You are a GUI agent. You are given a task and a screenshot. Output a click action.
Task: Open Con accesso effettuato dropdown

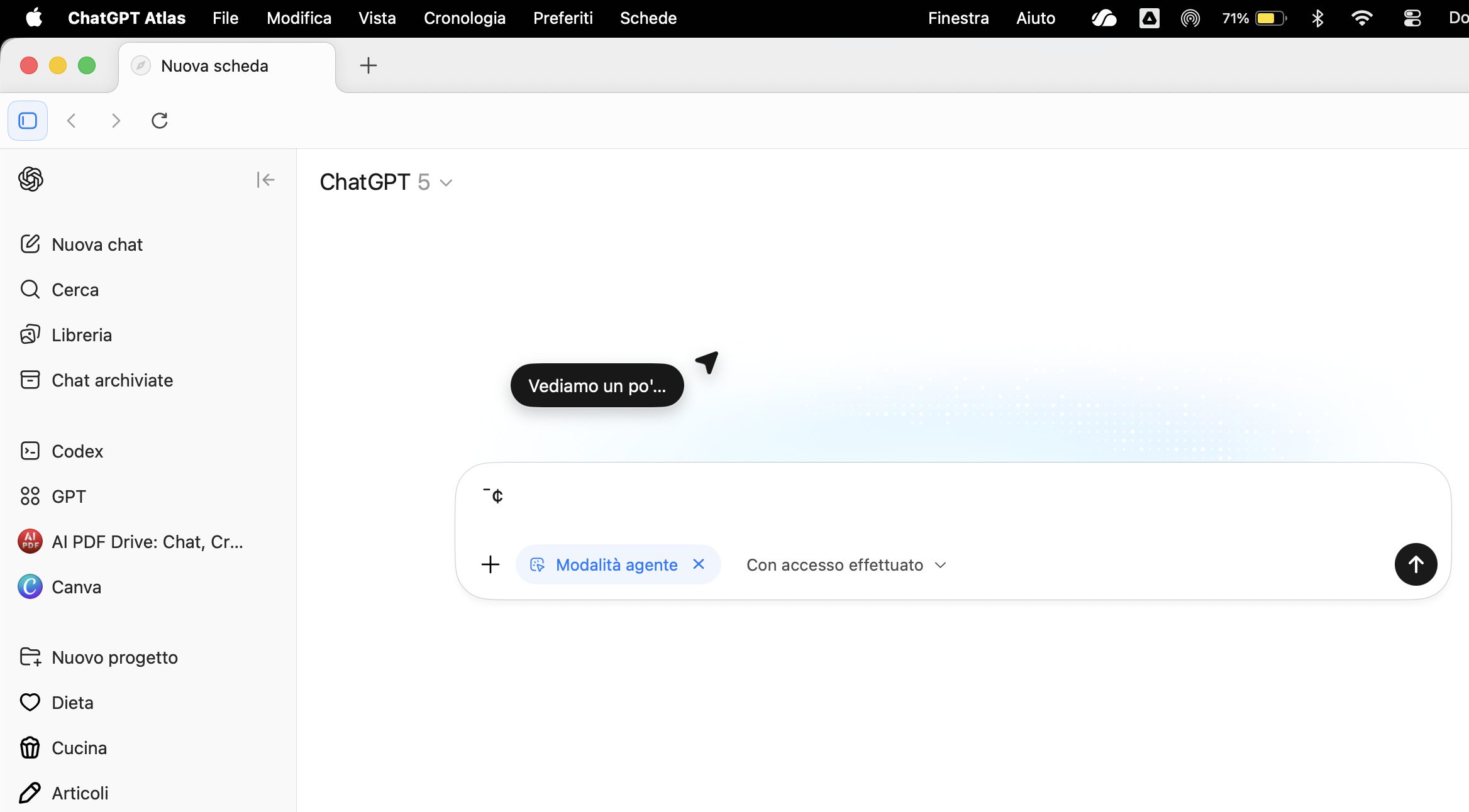pyautogui.click(x=846, y=565)
